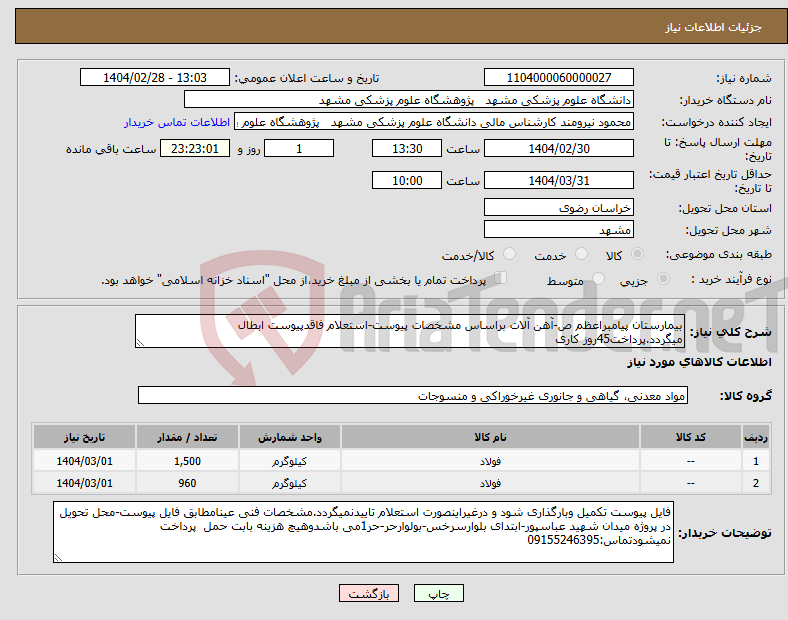Click the resize handle of buyer notes textarea
Screen dimensions: 788x620
(58, 558)
